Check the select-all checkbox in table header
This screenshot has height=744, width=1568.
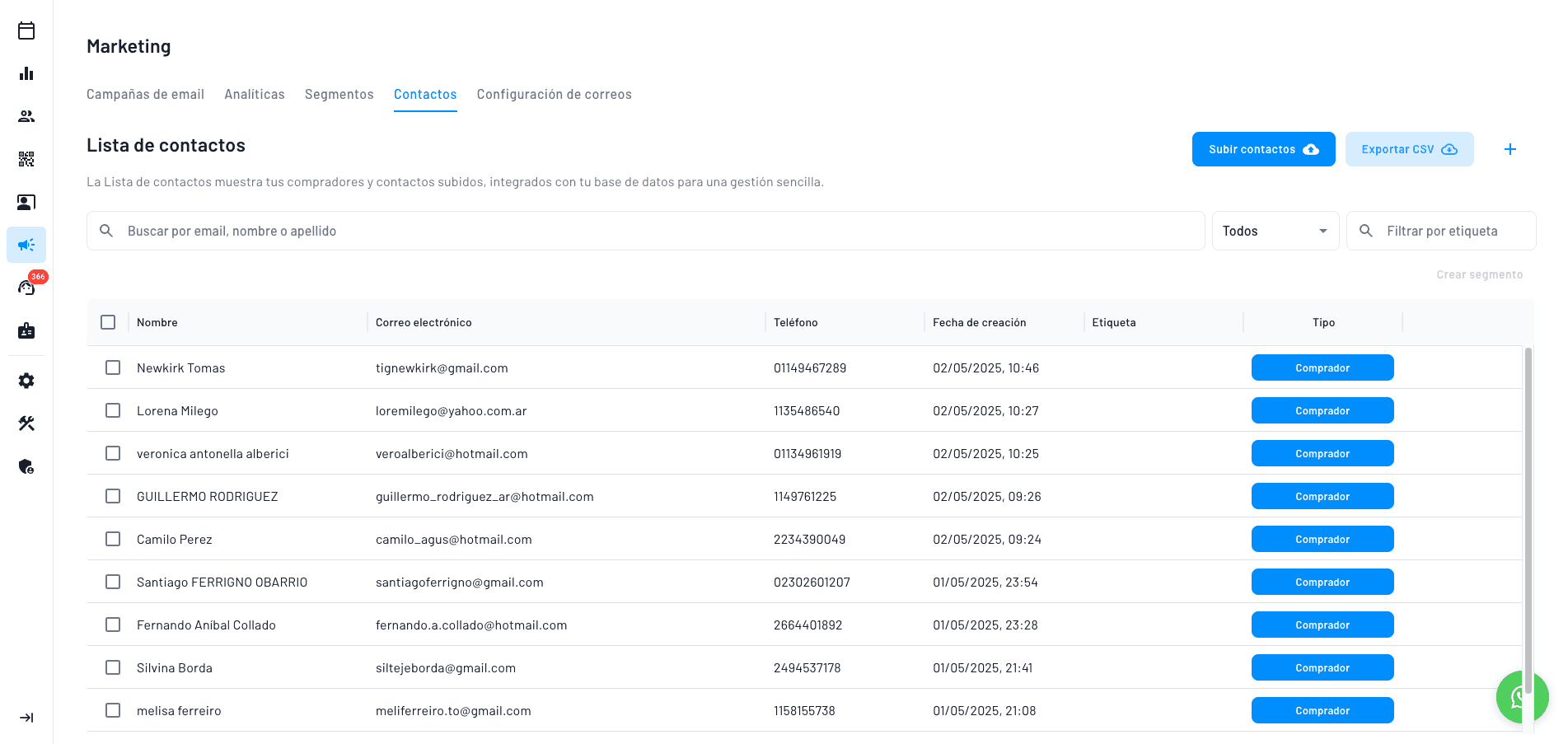(108, 322)
